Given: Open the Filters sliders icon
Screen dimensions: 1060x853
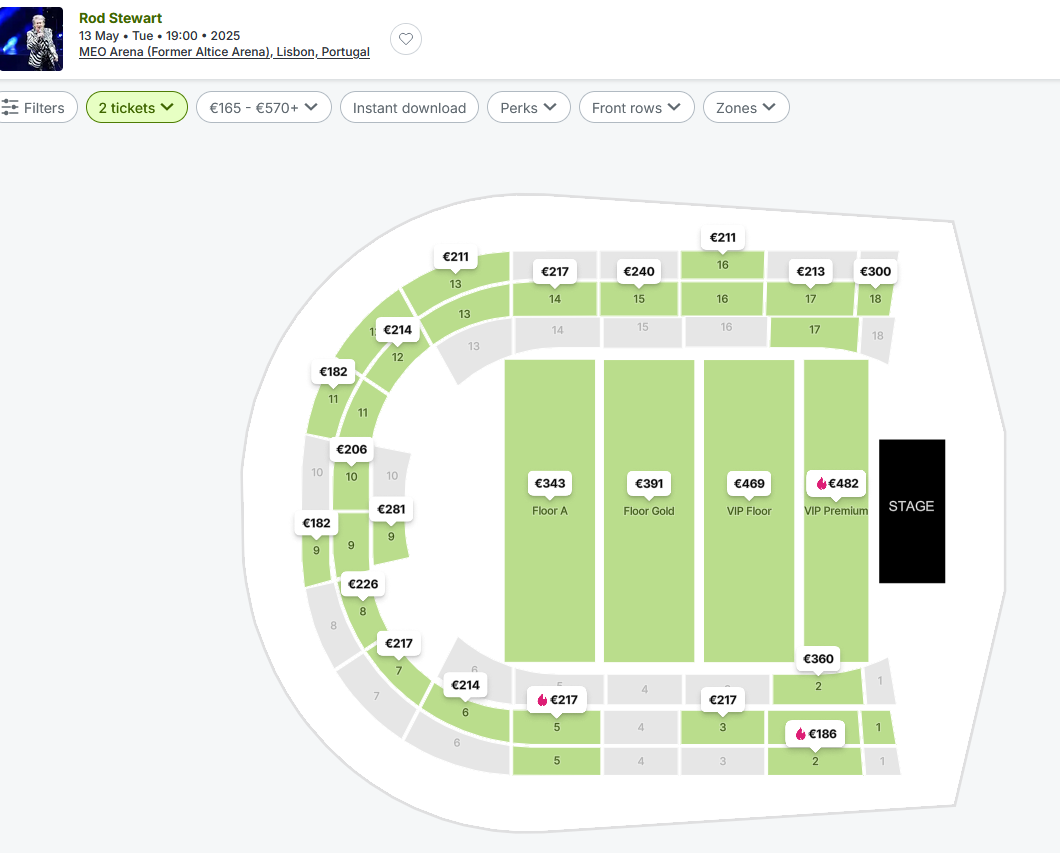Looking at the screenshot, I should click(11, 108).
